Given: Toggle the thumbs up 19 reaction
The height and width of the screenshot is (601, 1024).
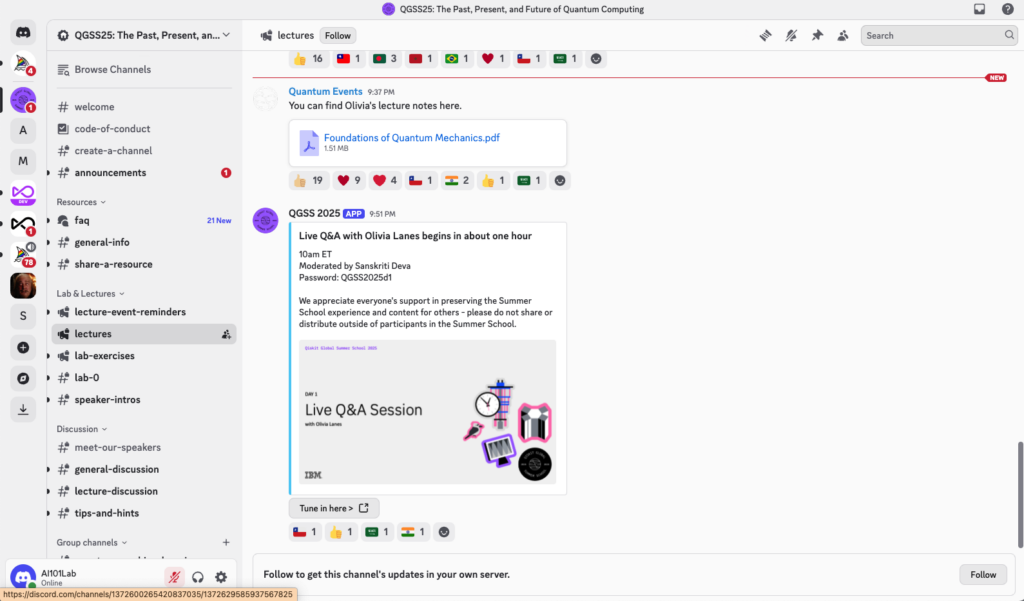Looking at the screenshot, I should 308,180.
